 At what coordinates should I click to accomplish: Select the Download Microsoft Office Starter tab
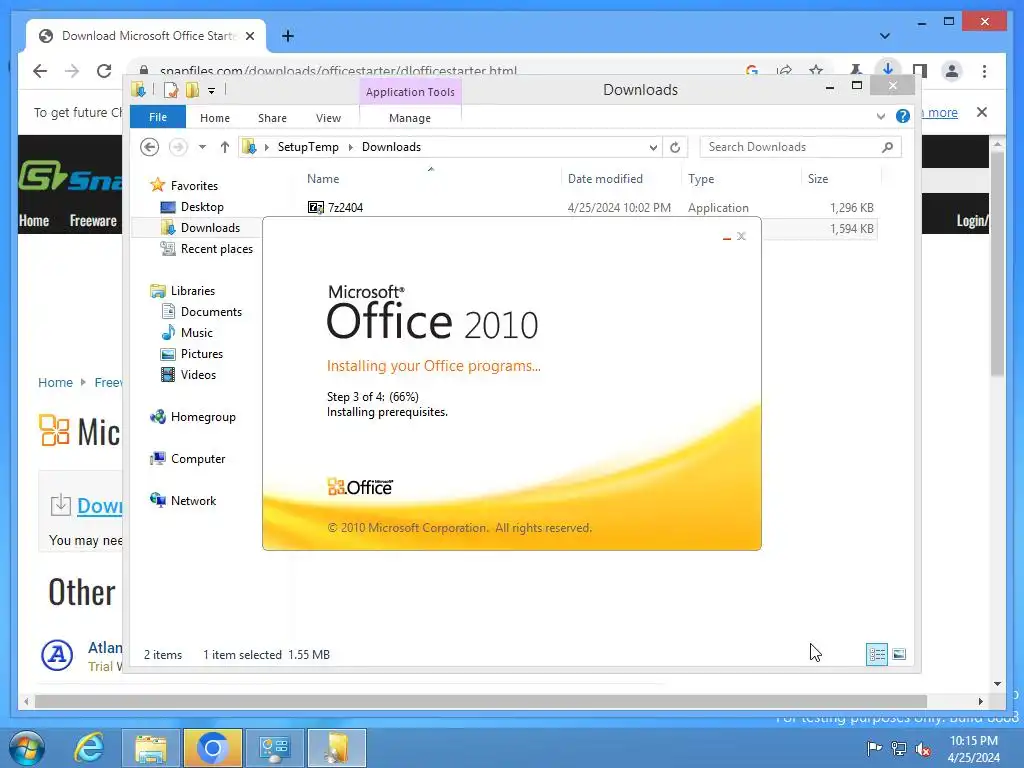(146, 36)
